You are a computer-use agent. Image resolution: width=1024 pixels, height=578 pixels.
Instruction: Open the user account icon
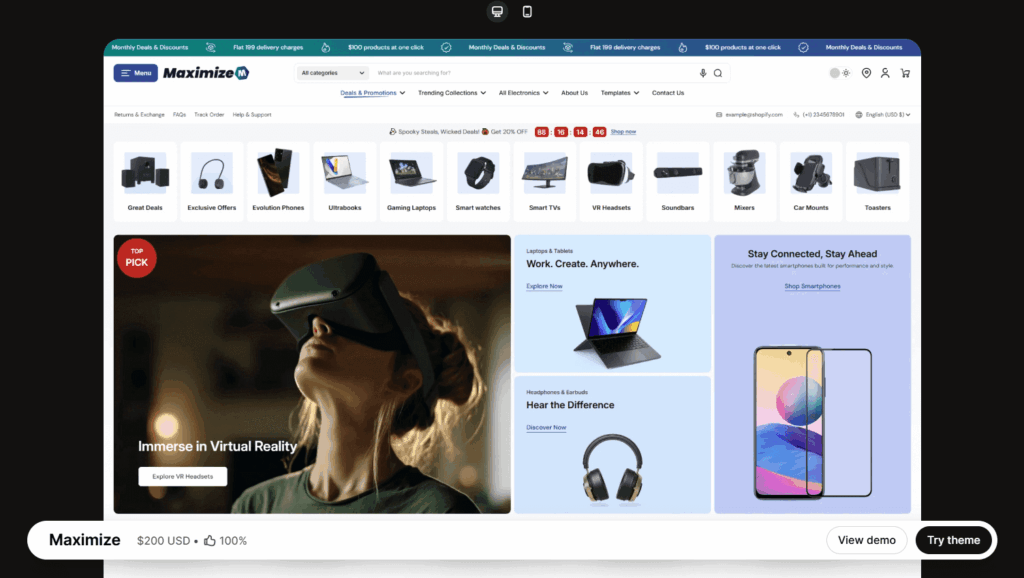pyautogui.click(x=885, y=73)
